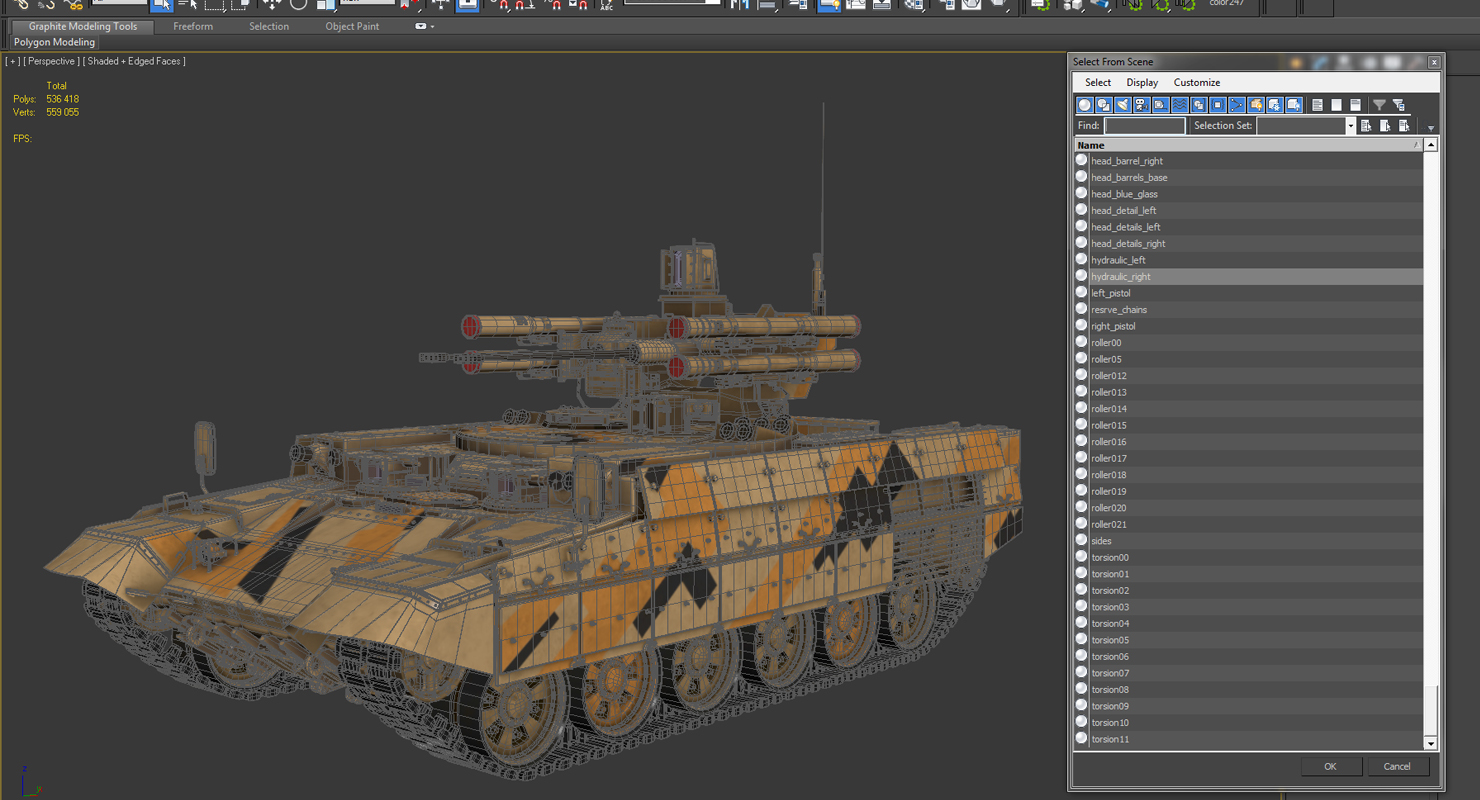Open the [+] viewport general menu
1480x800 pixels.
[12, 61]
